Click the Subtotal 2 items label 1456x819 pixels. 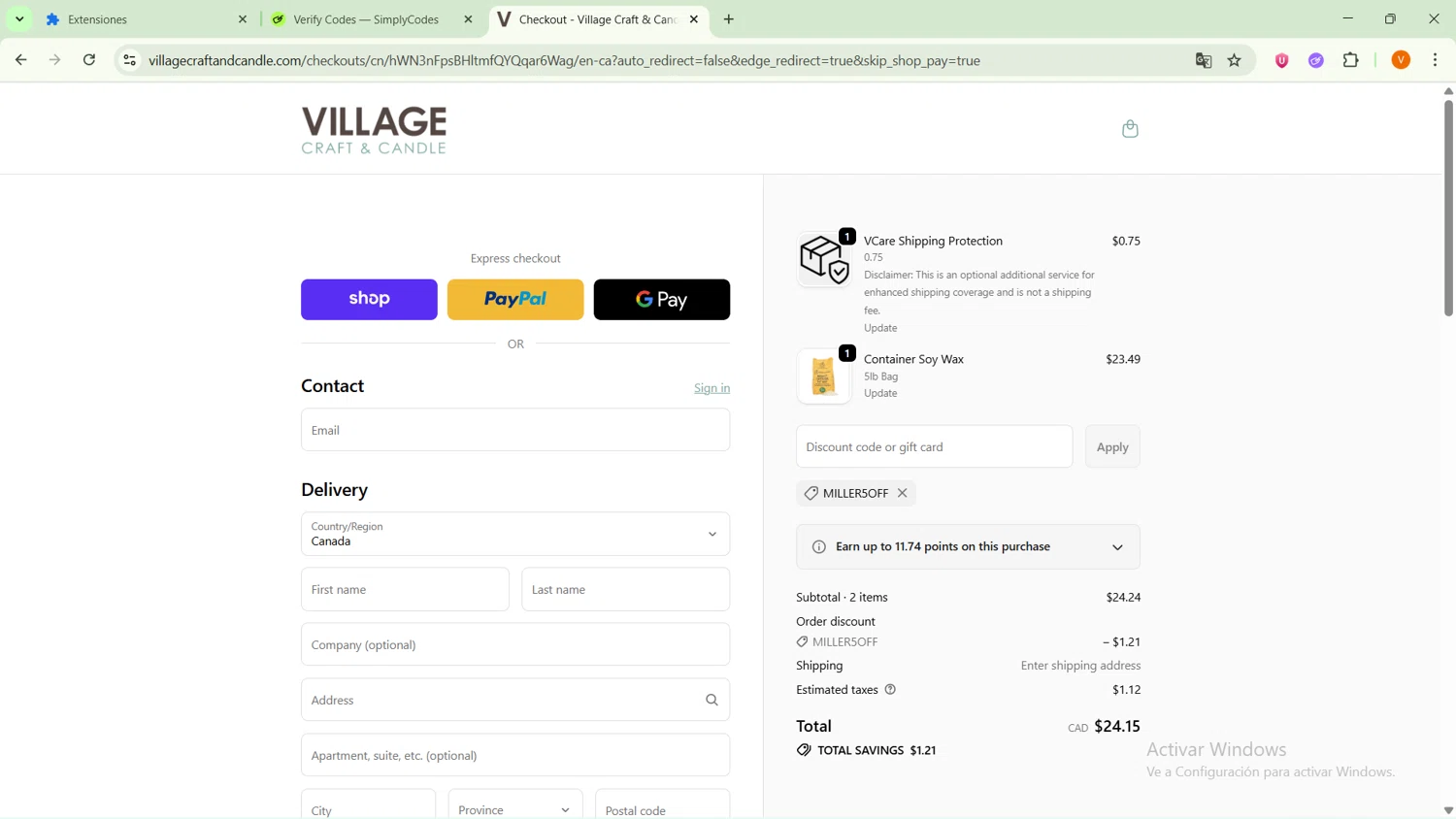(842, 598)
